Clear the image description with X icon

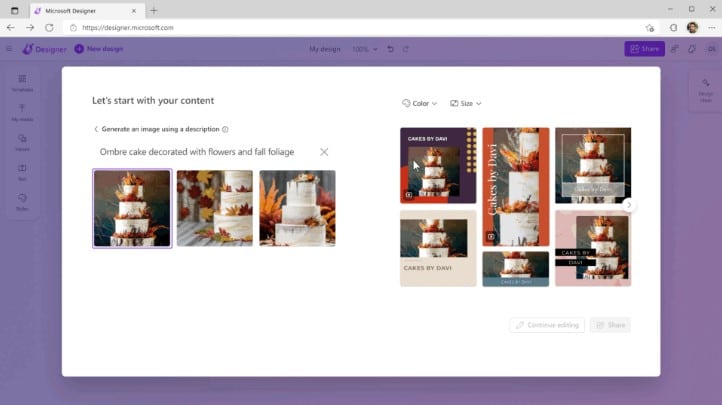click(x=324, y=152)
